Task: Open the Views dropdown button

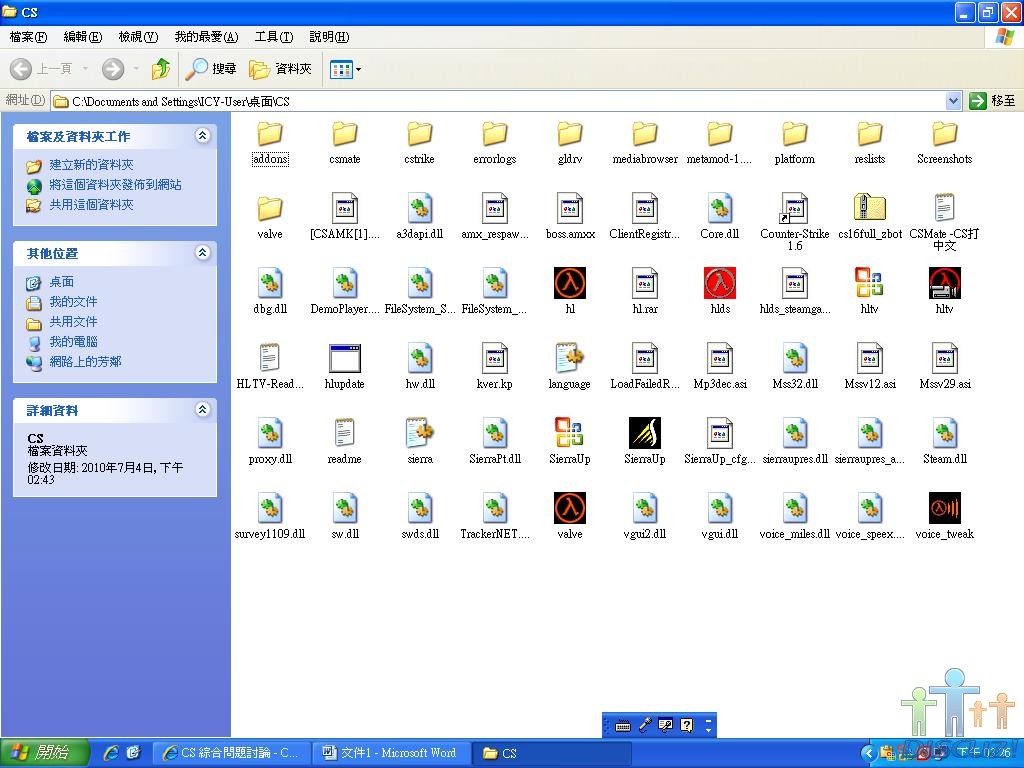Action: pyautogui.click(x=345, y=69)
